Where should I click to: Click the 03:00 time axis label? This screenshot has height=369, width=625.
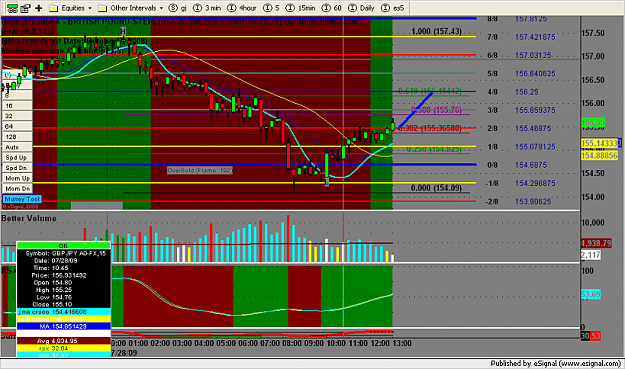(182, 343)
